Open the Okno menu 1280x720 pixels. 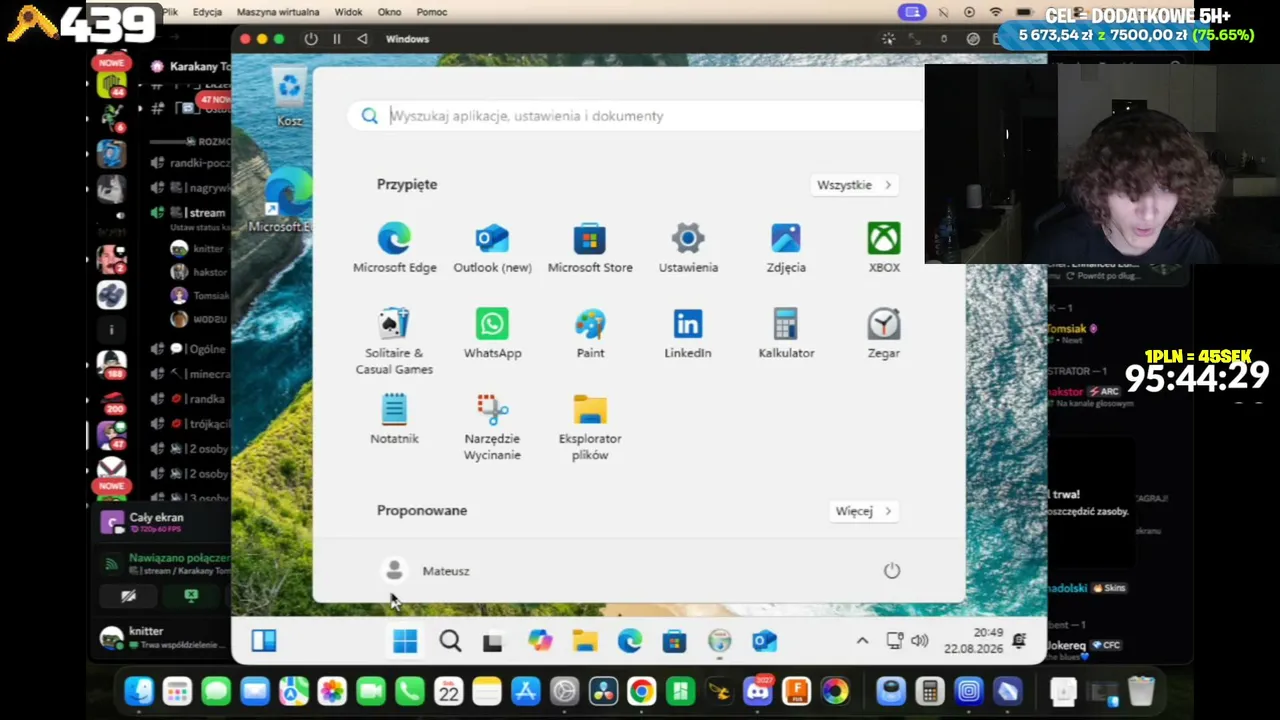point(389,12)
